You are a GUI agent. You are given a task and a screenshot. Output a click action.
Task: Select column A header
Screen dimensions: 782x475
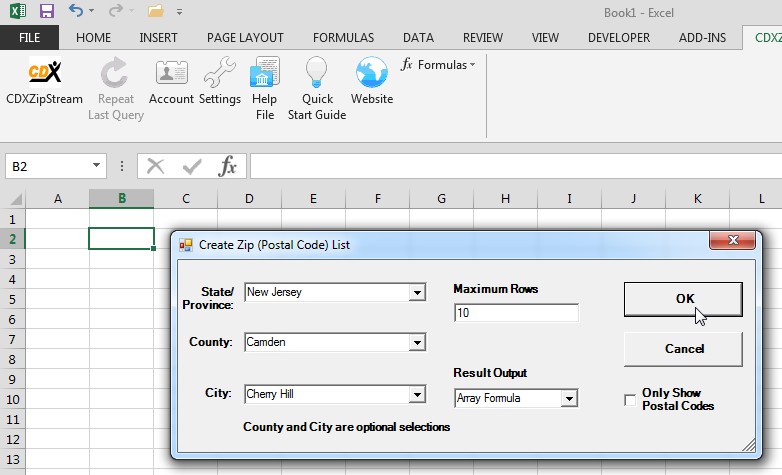coord(57,199)
